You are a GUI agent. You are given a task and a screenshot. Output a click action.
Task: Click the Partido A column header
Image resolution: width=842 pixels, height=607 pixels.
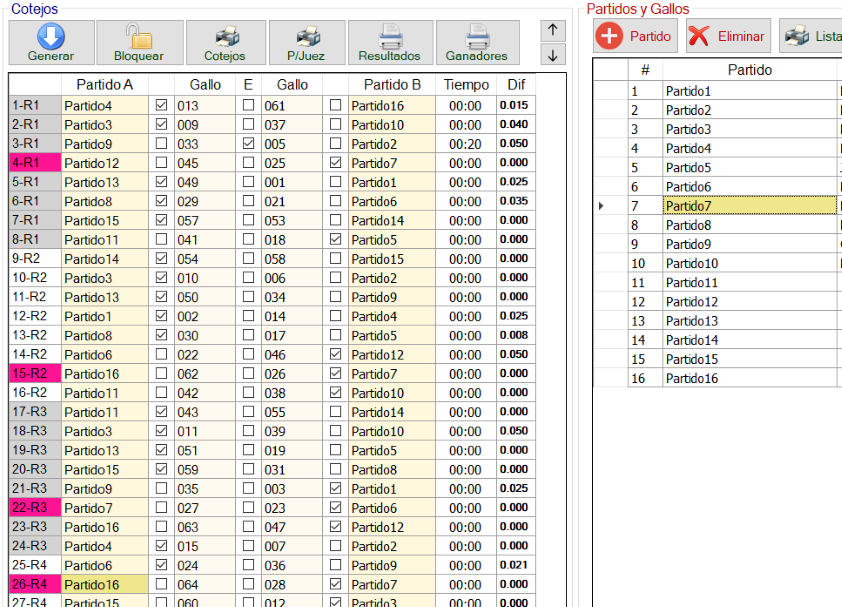pos(105,84)
